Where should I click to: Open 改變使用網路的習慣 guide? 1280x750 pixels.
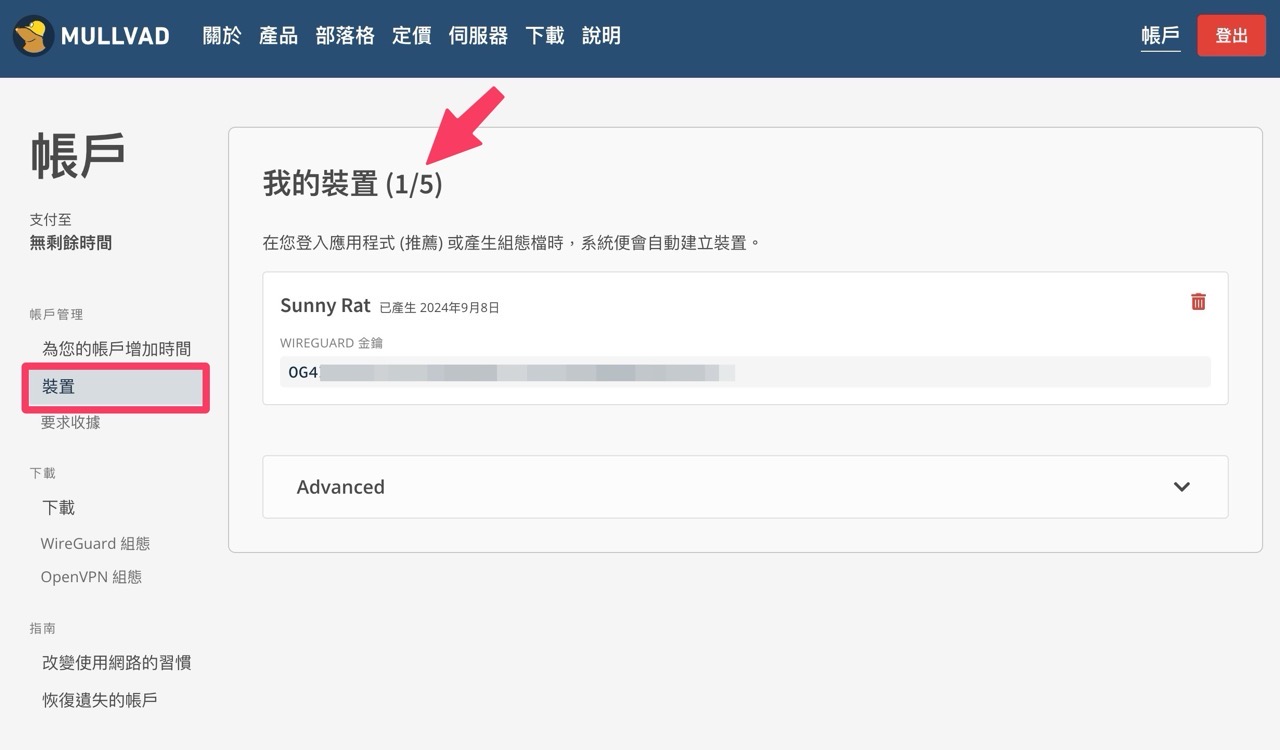pyautogui.click(x=116, y=663)
